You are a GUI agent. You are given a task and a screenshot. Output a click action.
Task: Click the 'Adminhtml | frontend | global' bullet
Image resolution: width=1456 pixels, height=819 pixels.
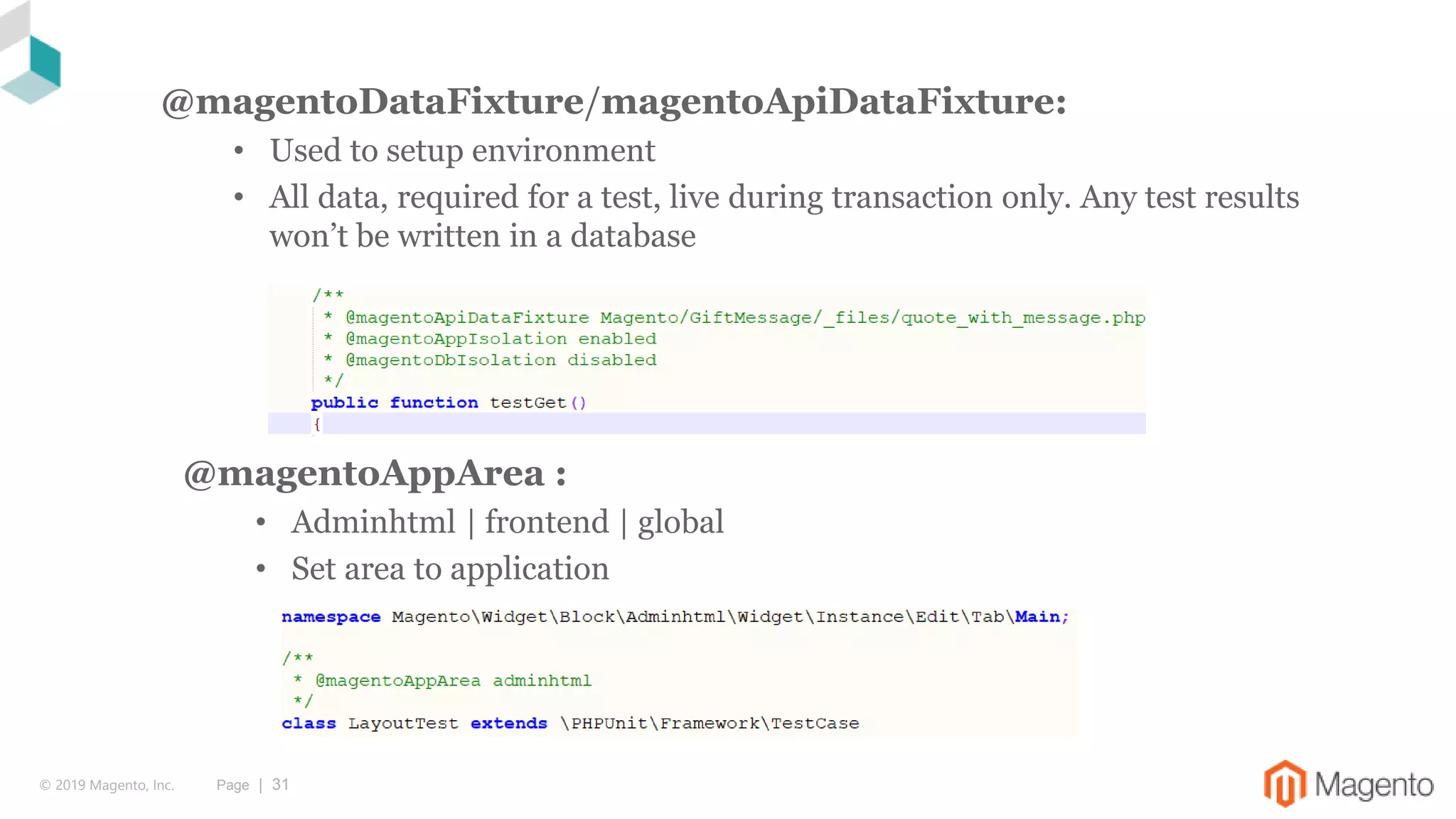pos(508,522)
